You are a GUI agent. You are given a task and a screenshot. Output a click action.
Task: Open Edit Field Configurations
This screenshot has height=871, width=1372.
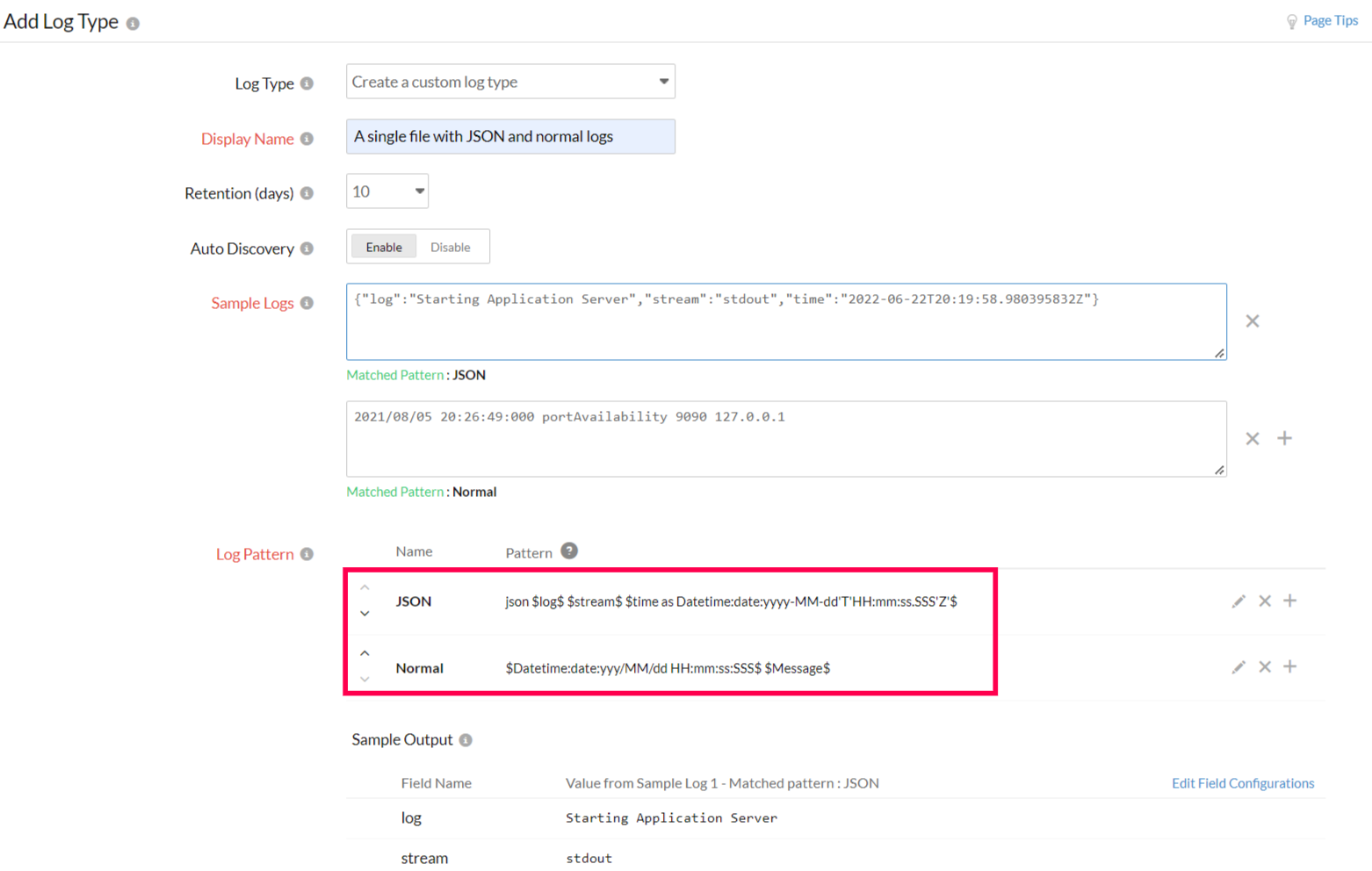[x=1243, y=783]
